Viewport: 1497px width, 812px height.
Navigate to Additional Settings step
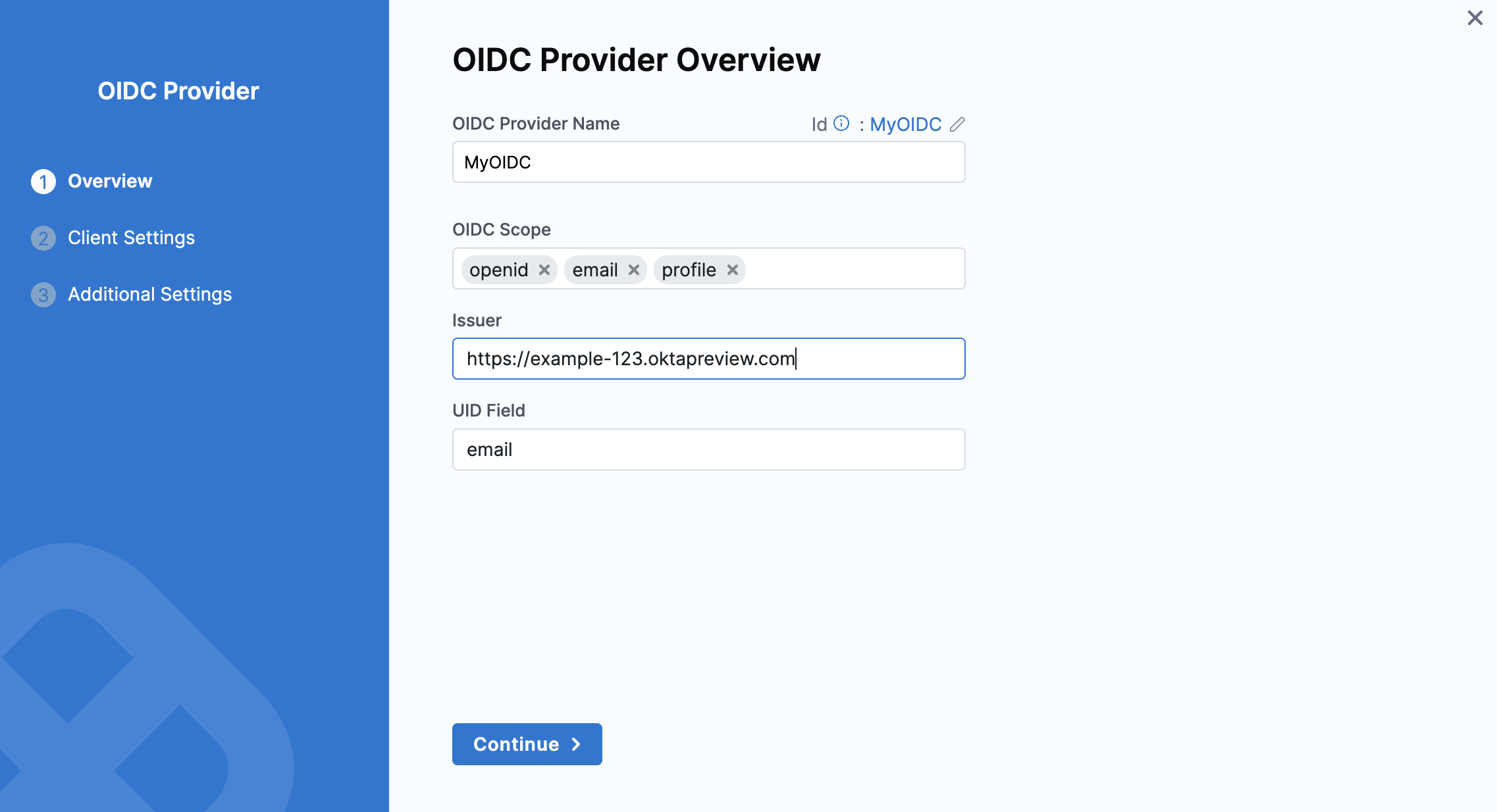pyautogui.click(x=149, y=293)
